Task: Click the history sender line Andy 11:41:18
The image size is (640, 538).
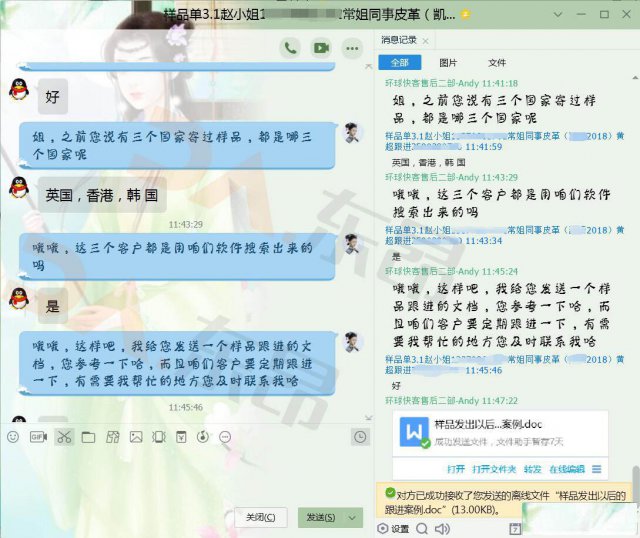Action: [x=451, y=83]
